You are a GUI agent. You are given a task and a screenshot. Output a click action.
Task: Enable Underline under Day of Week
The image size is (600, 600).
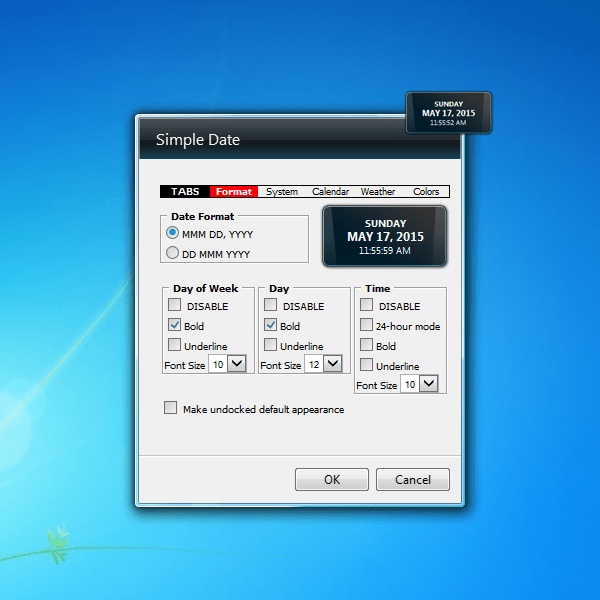(174, 345)
